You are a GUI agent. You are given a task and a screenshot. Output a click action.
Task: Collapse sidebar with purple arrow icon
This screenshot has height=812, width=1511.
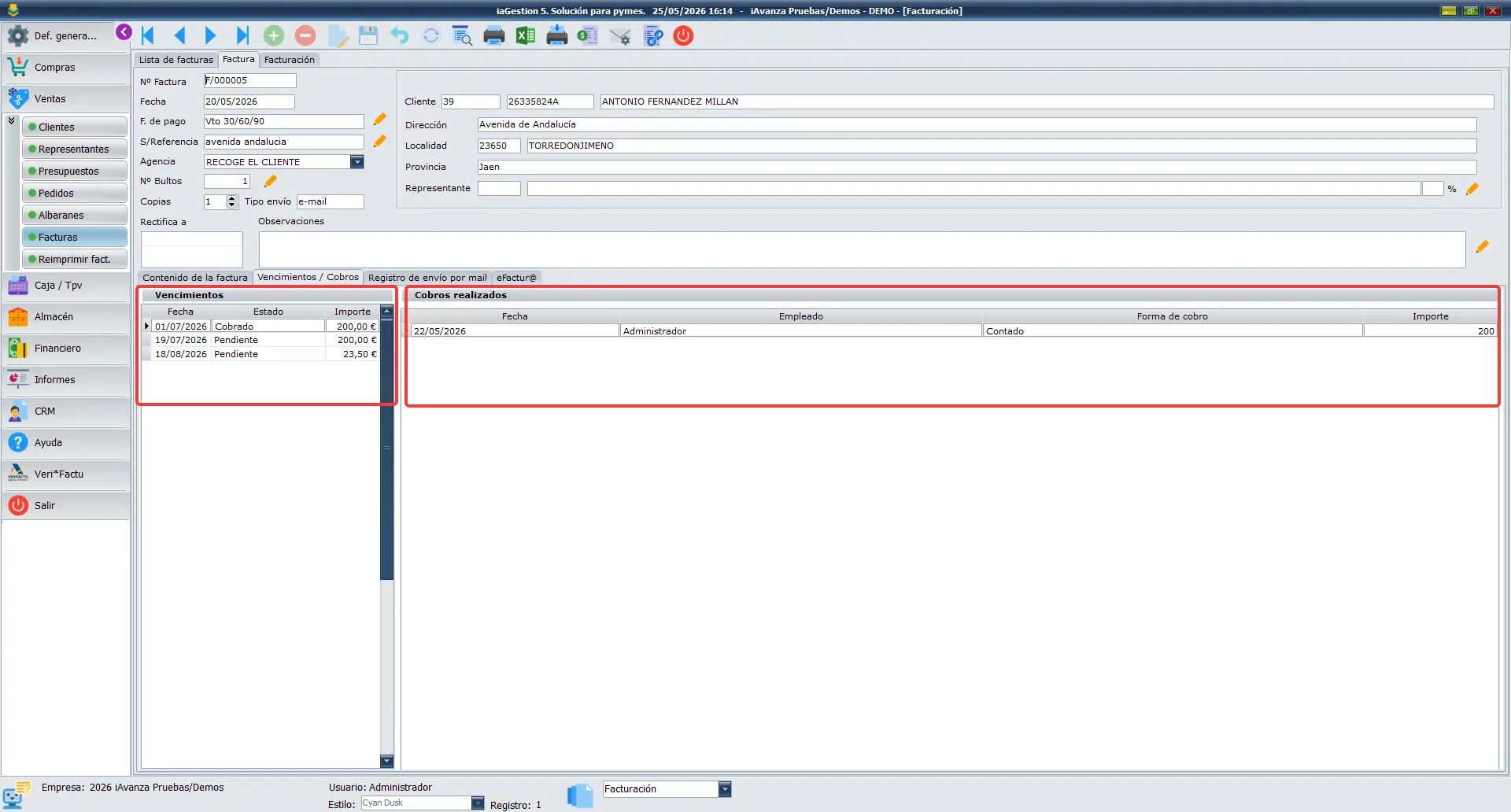124,31
